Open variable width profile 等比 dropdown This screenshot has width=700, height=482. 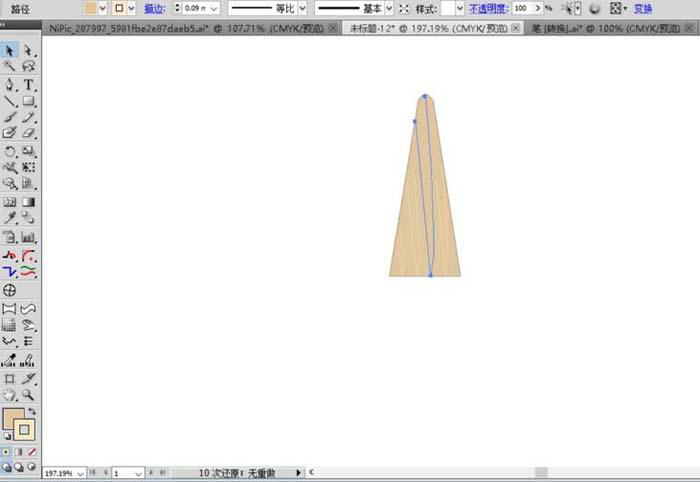(x=303, y=8)
